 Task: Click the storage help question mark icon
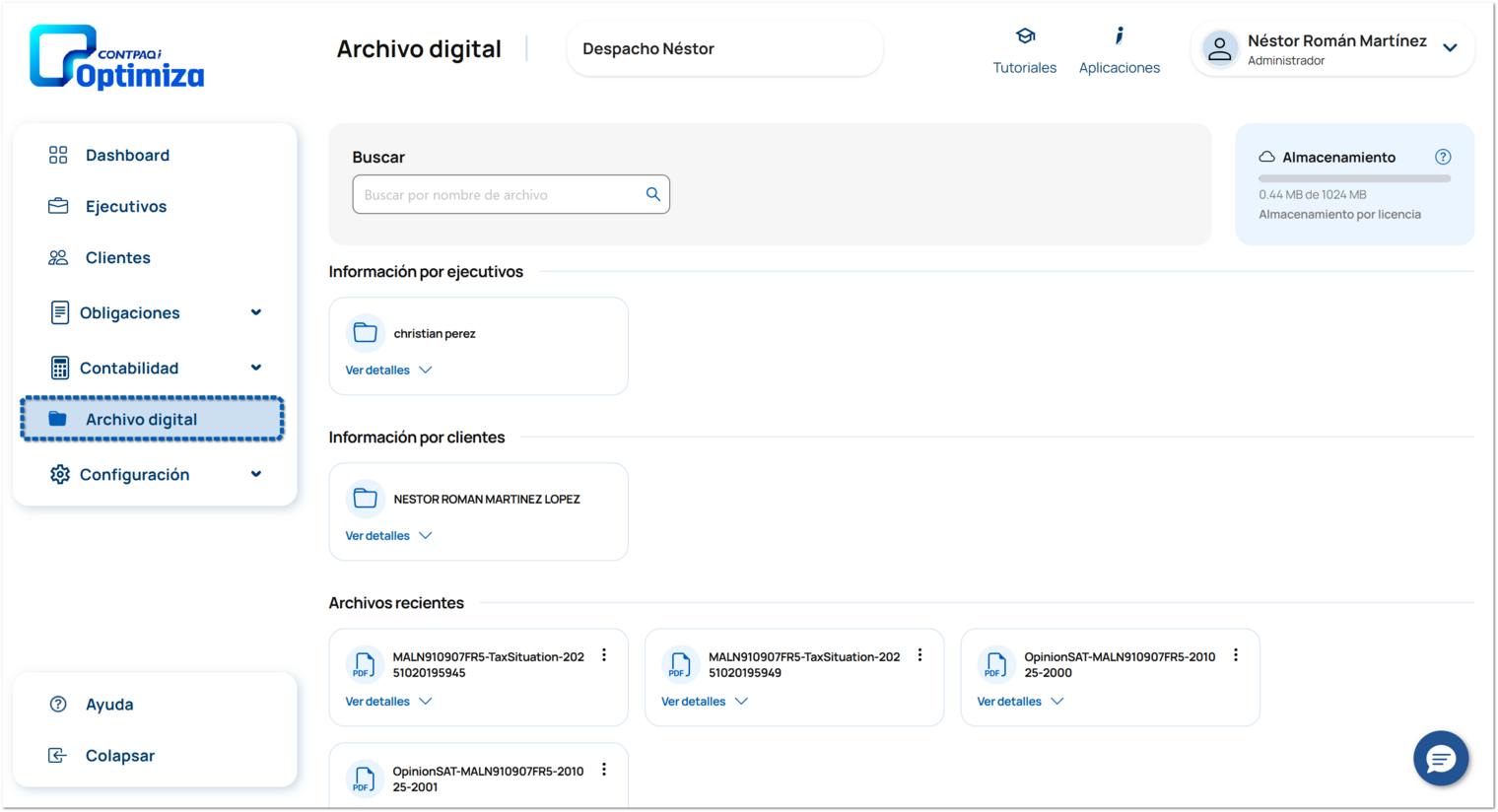pos(1443,157)
